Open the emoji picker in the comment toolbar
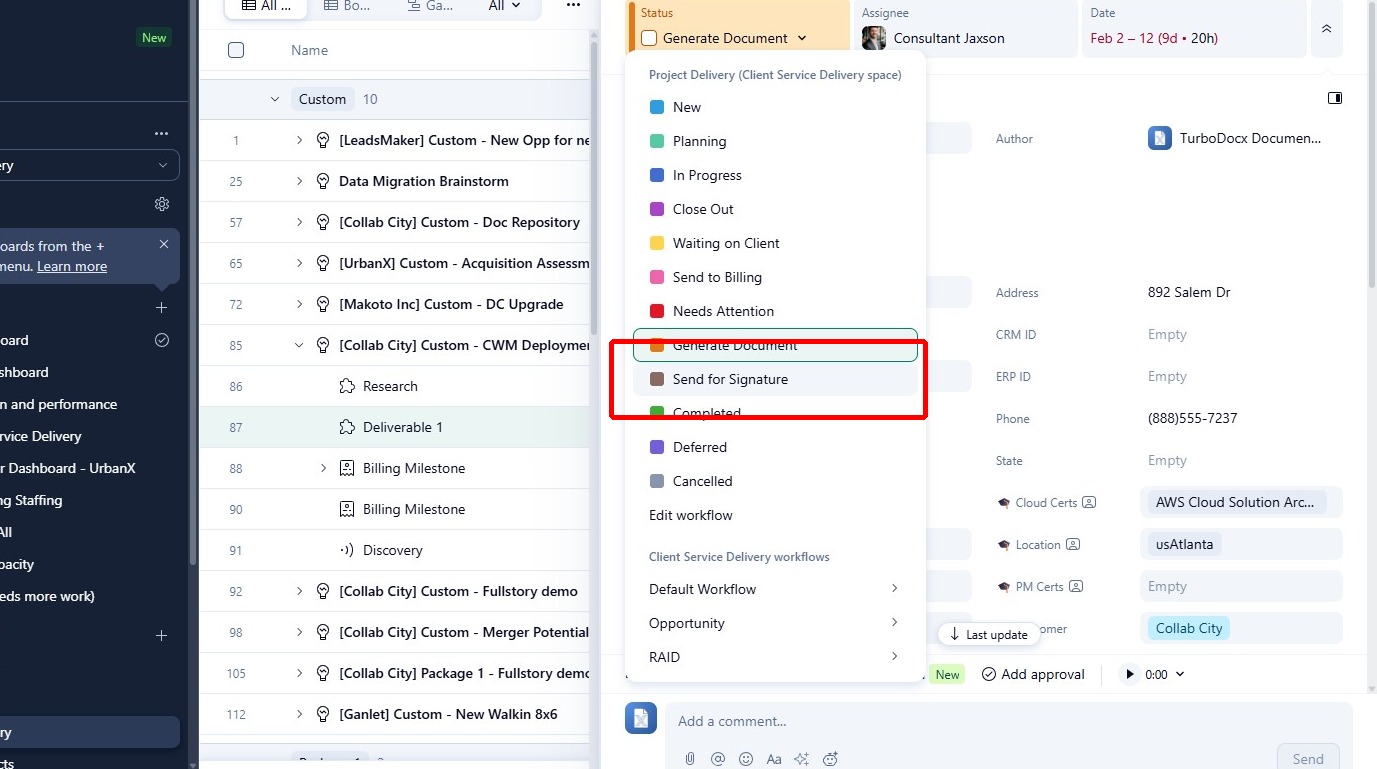1377x769 pixels. [745, 758]
